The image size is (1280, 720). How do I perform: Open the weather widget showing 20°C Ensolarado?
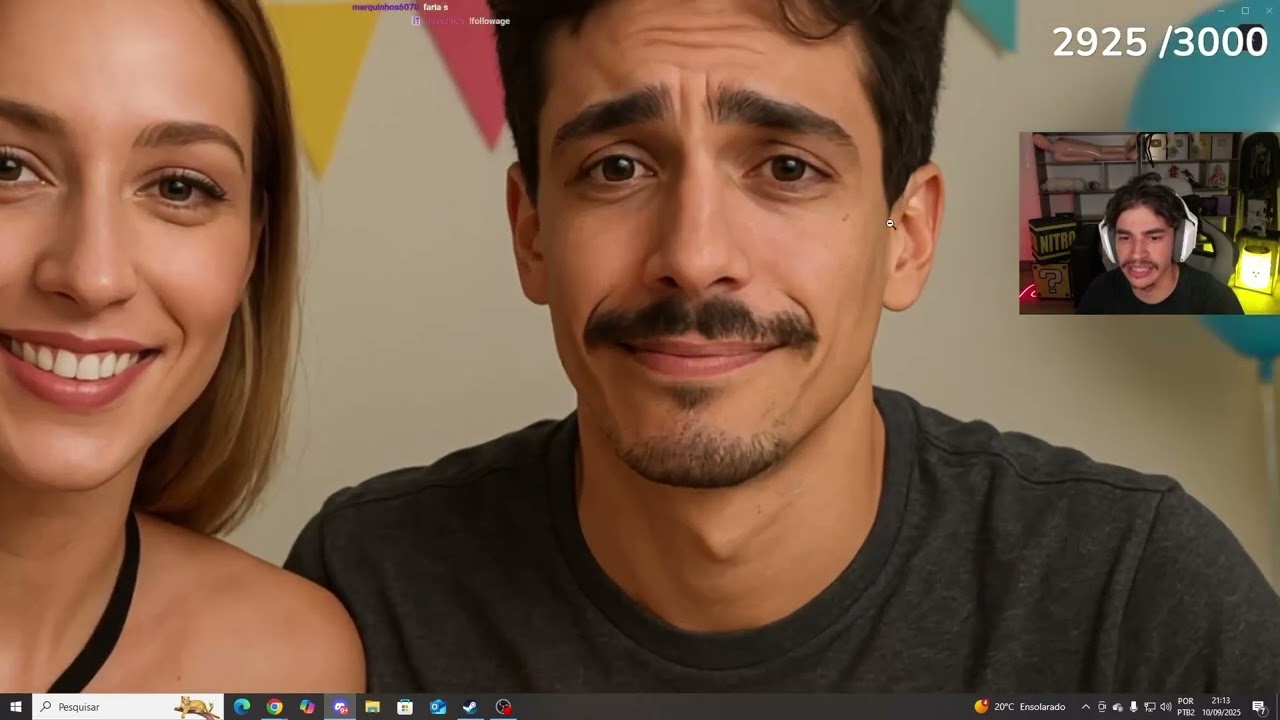tap(1020, 706)
